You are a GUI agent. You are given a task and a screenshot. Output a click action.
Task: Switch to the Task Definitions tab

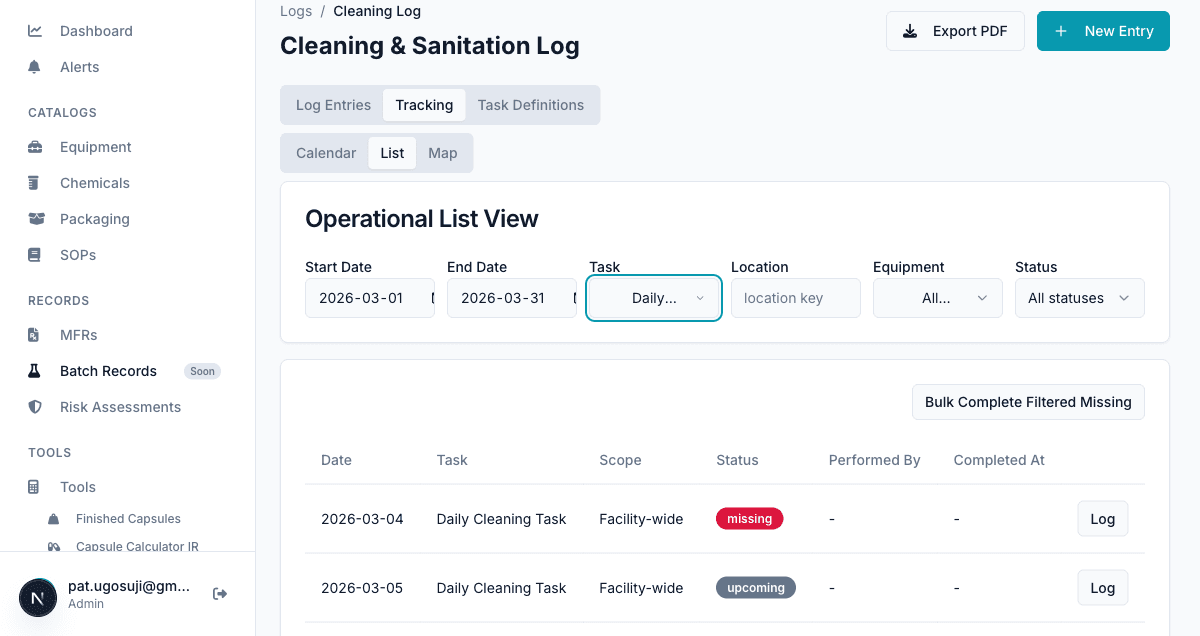click(x=531, y=105)
